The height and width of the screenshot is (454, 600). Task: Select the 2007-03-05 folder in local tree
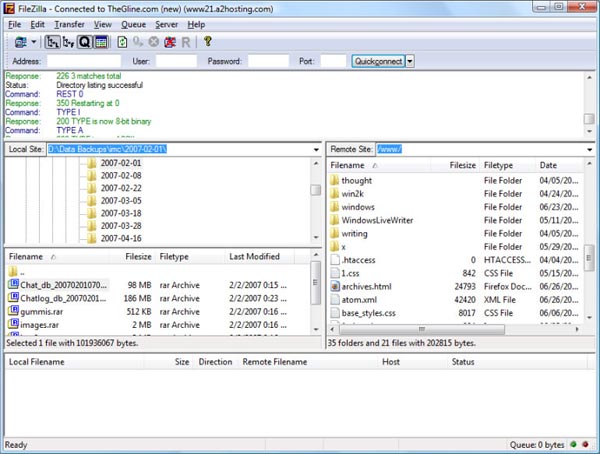pos(121,201)
